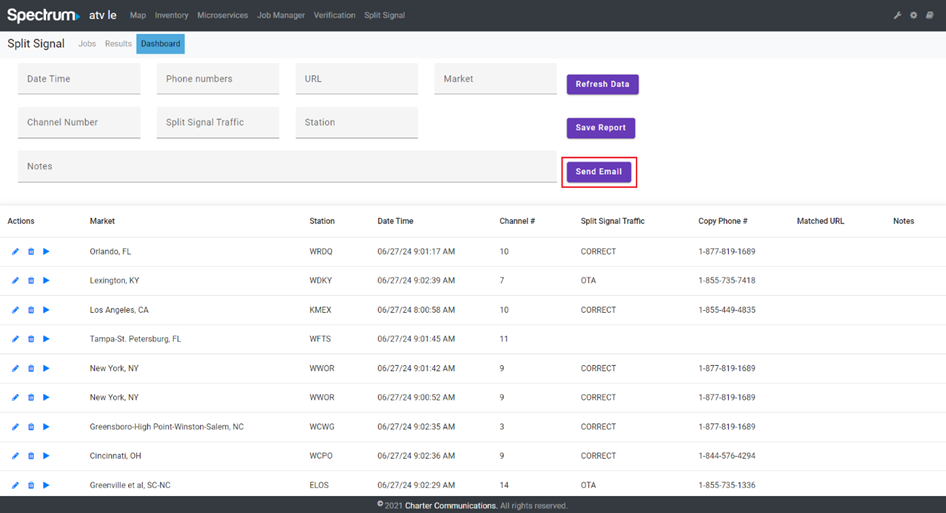946x513 pixels.
Task: Click trash icon for Cincinnati, OH row
Action: pos(31,456)
